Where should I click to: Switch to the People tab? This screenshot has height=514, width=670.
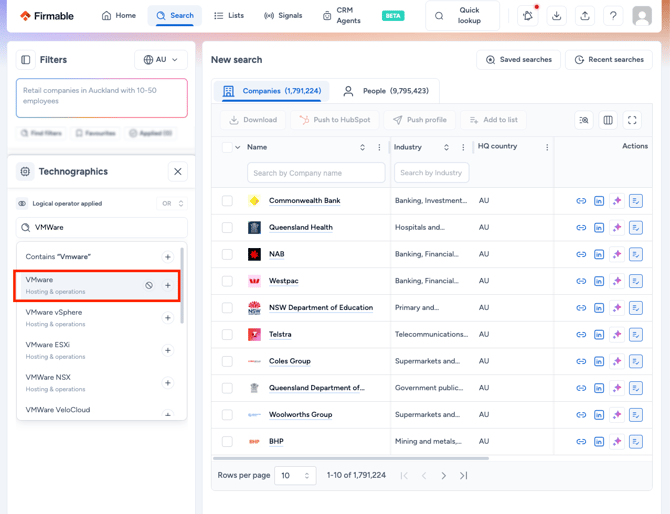pyautogui.click(x=386, y=91)
